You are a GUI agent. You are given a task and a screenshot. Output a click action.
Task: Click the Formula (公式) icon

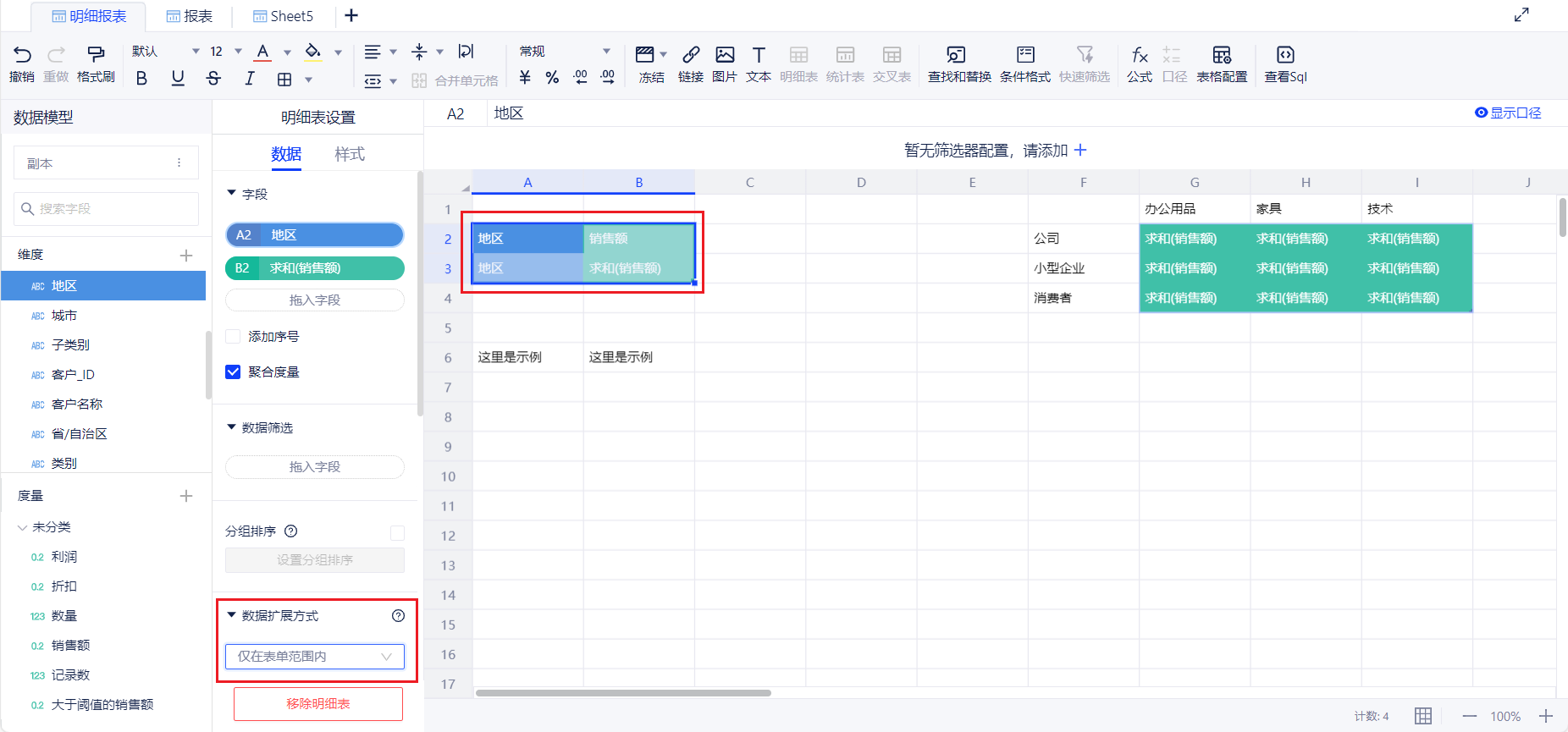click(x=1139, y=64)
